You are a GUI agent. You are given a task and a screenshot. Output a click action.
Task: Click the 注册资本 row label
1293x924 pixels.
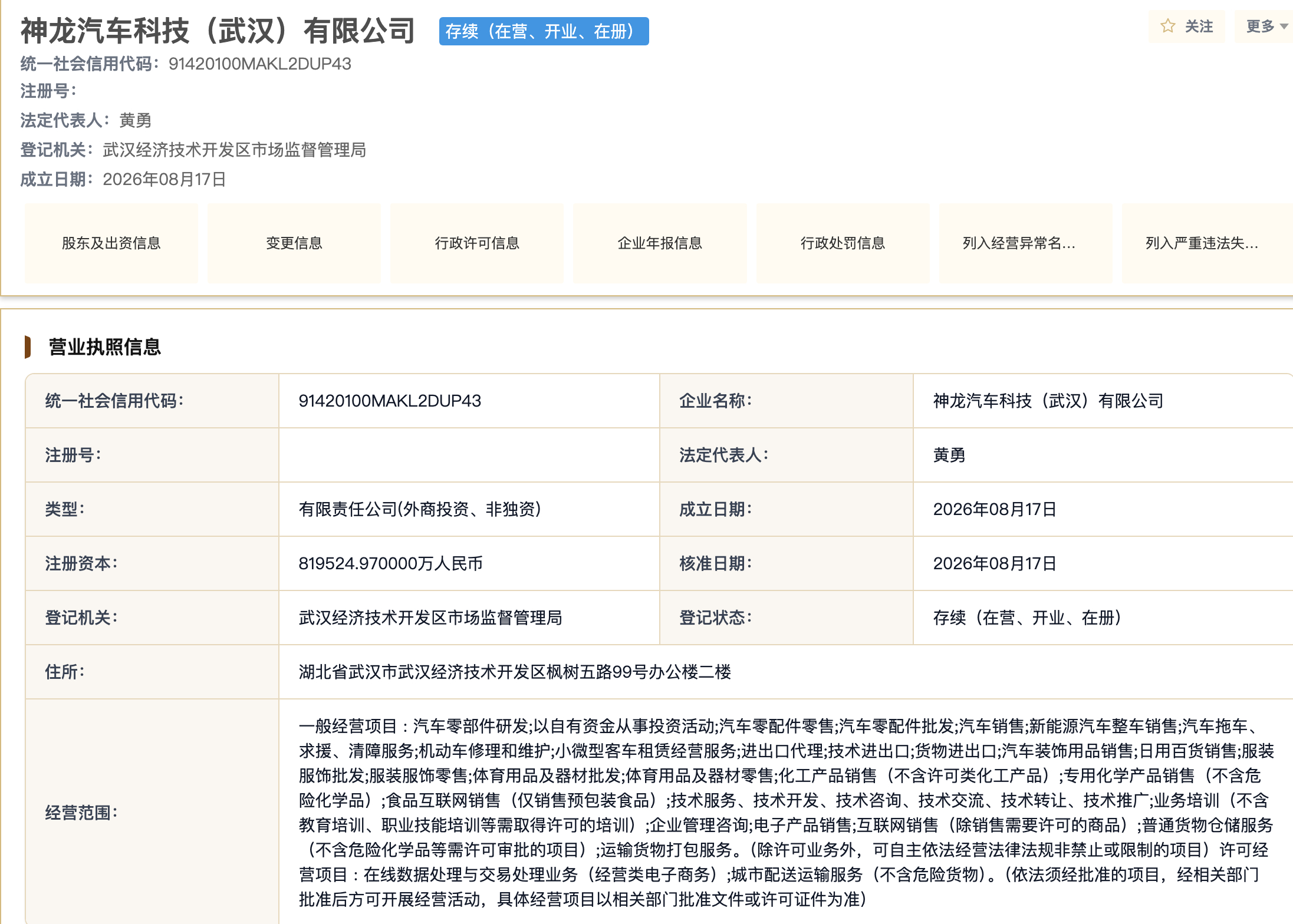pyautogui.click(x=81, y=563)
